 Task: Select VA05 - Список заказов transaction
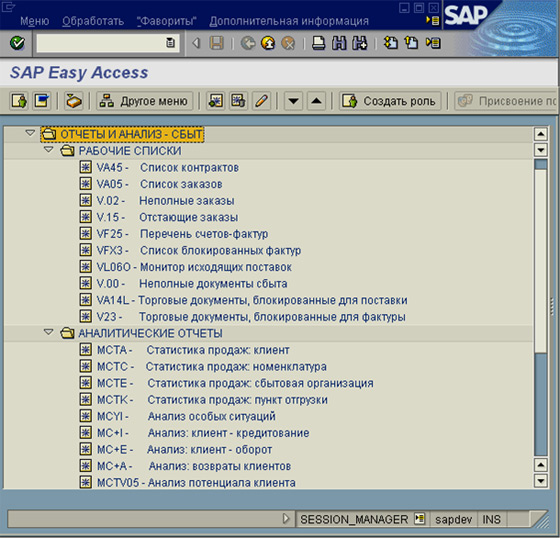pyautogui.click(x=159, y=184)
